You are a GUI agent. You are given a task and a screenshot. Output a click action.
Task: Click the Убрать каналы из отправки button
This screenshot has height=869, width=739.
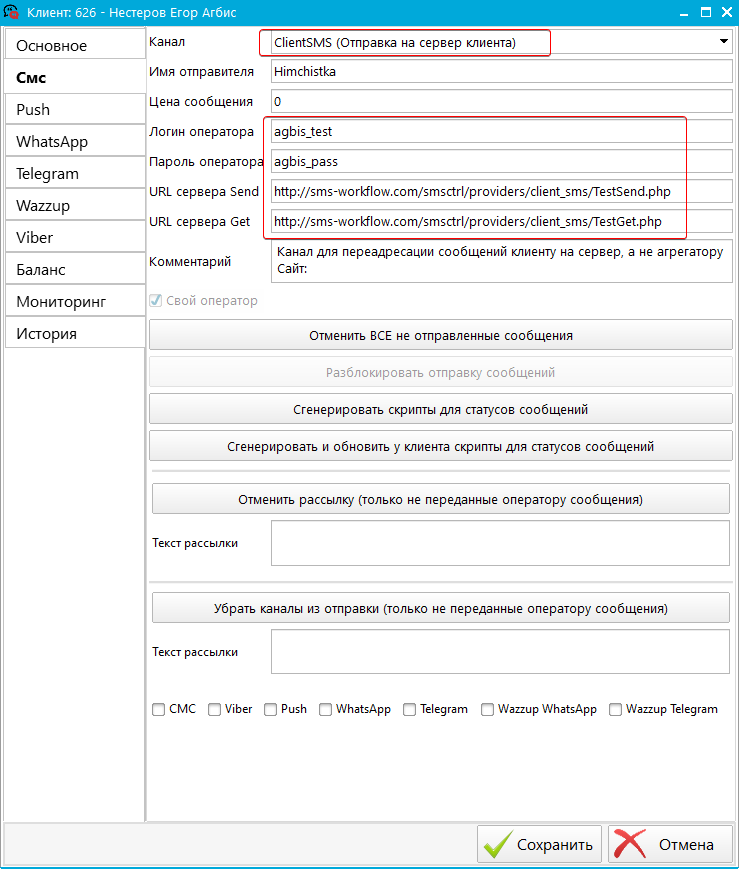[x=441, y=608]
